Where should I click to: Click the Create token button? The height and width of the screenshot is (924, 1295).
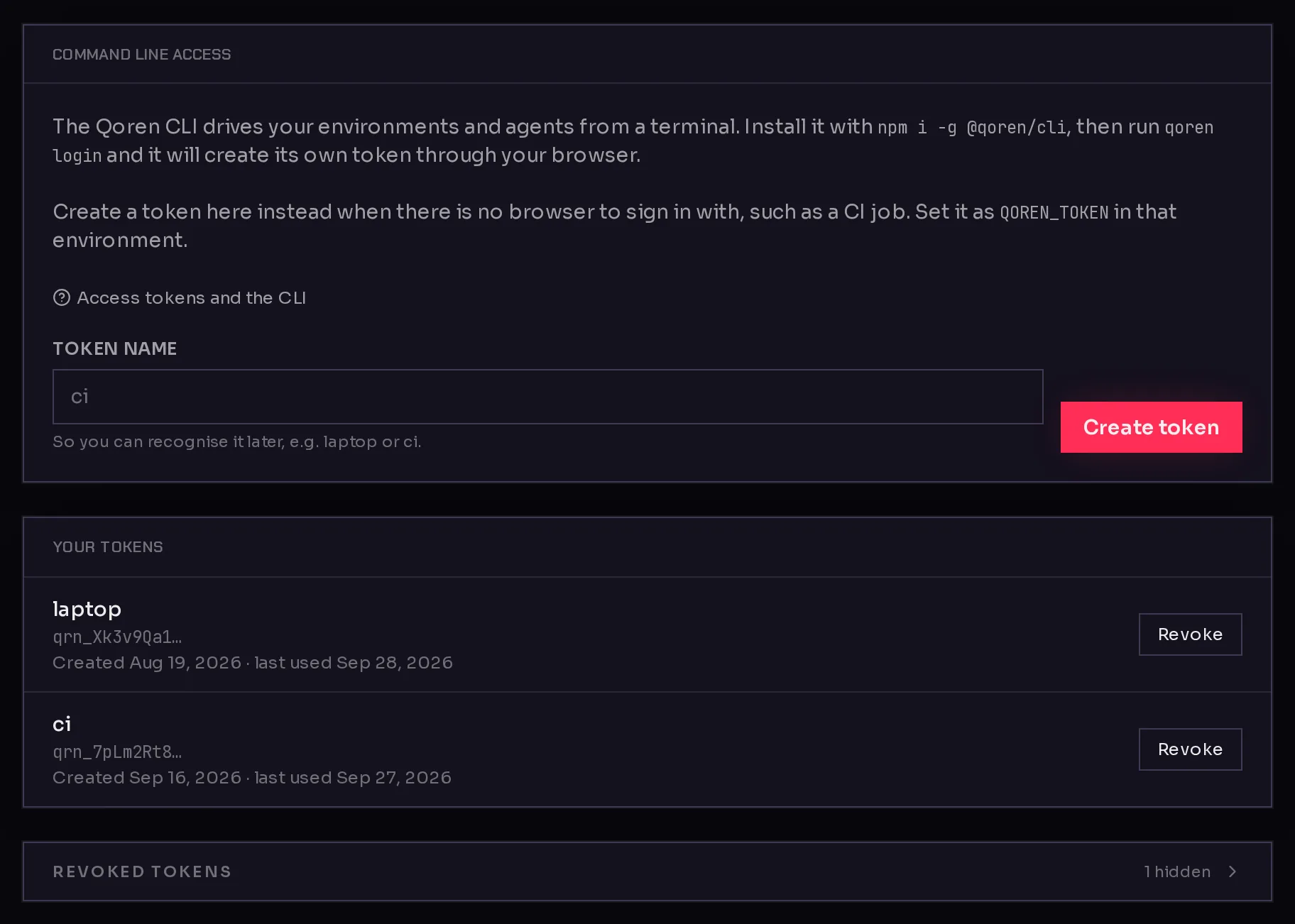[1151, 427]
